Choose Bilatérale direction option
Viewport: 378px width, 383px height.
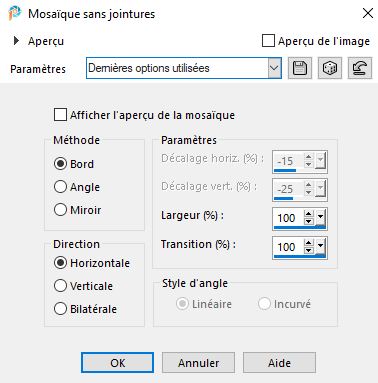point(60,309)
